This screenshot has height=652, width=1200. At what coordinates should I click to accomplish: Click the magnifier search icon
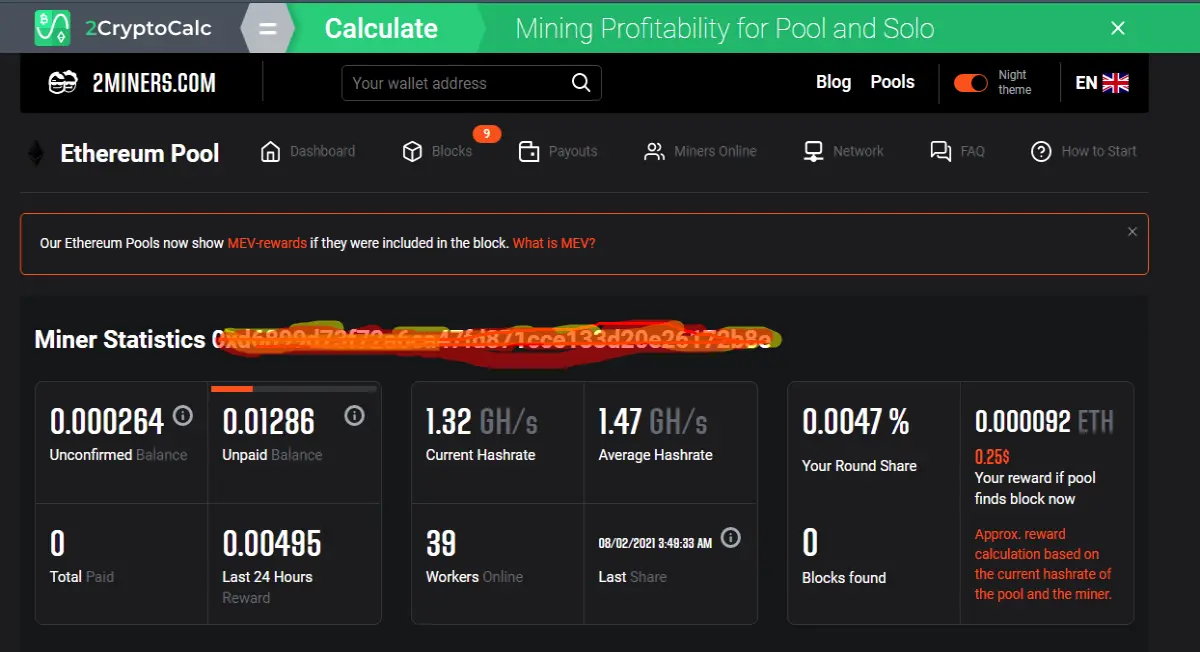tap(581, 83)
